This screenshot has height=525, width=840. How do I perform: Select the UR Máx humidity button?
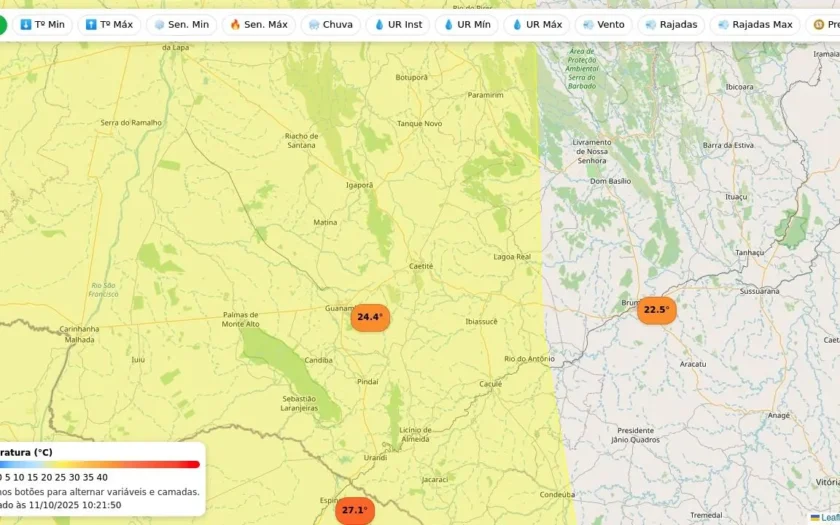[537, 25]
